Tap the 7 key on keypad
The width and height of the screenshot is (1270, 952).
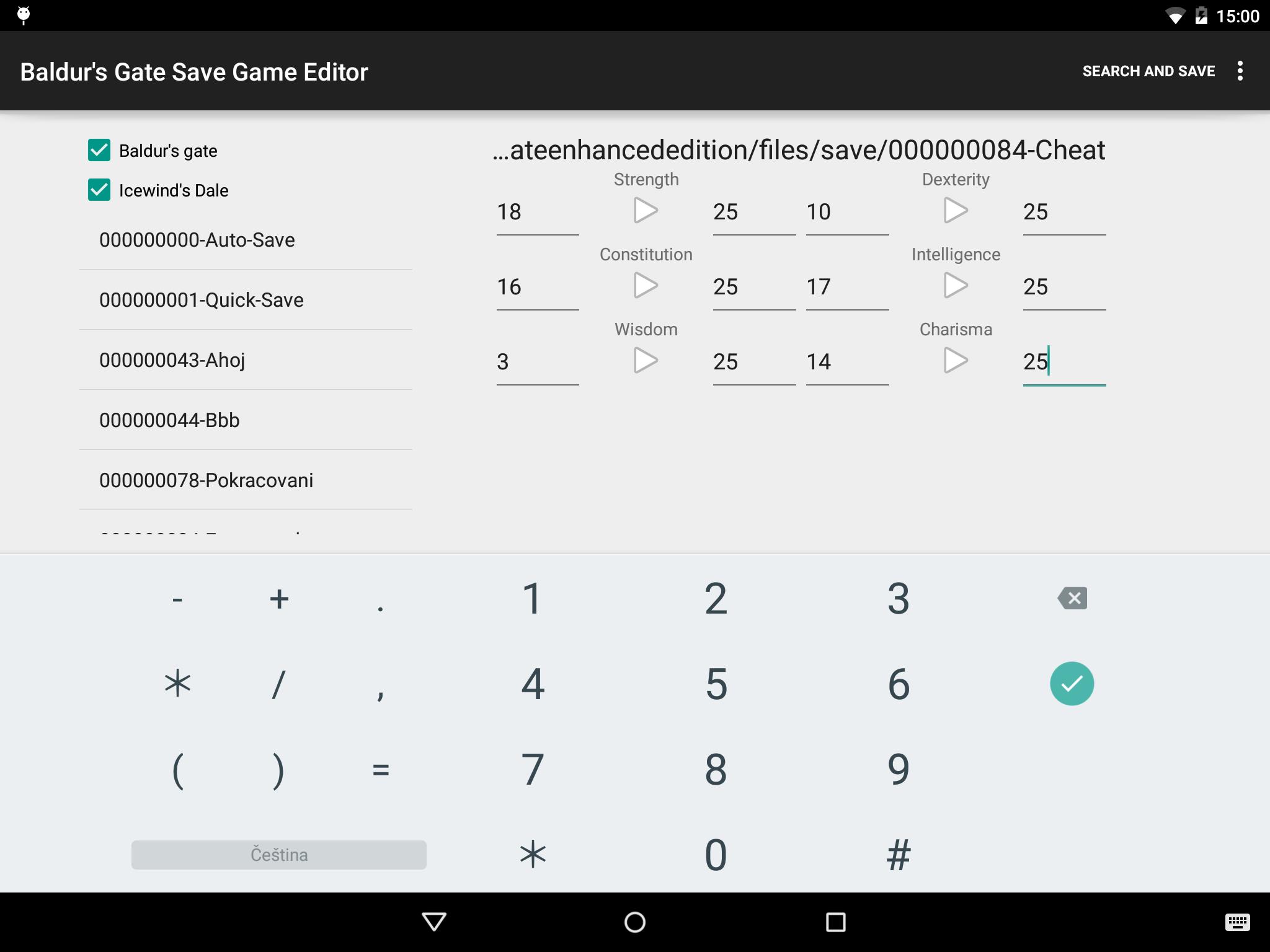pos(532,770)
